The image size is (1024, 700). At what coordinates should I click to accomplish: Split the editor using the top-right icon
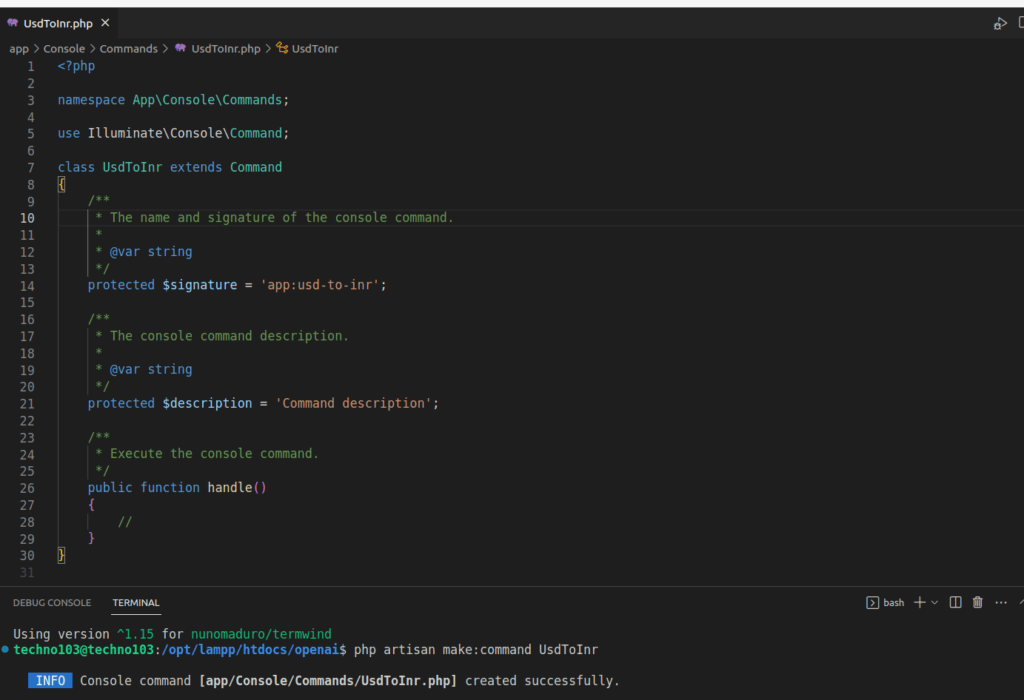pyautogui.click(x=1021, y=23)
